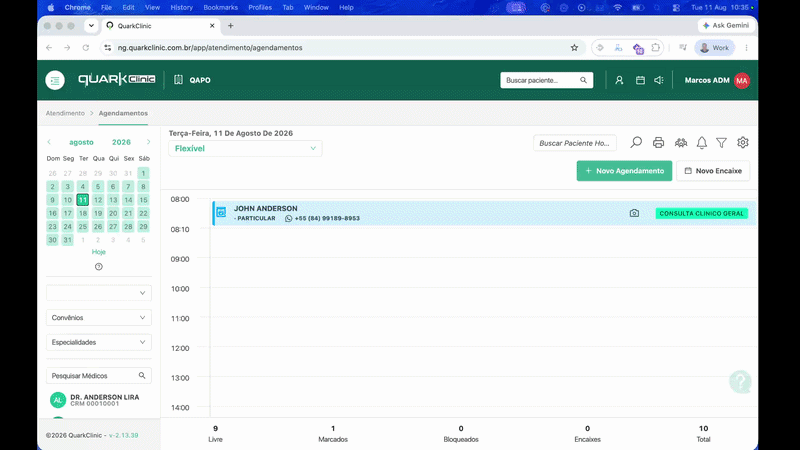Reload the page in Chrome
Viewport: 800px width, 450px height.
click(x=86, y=47)
